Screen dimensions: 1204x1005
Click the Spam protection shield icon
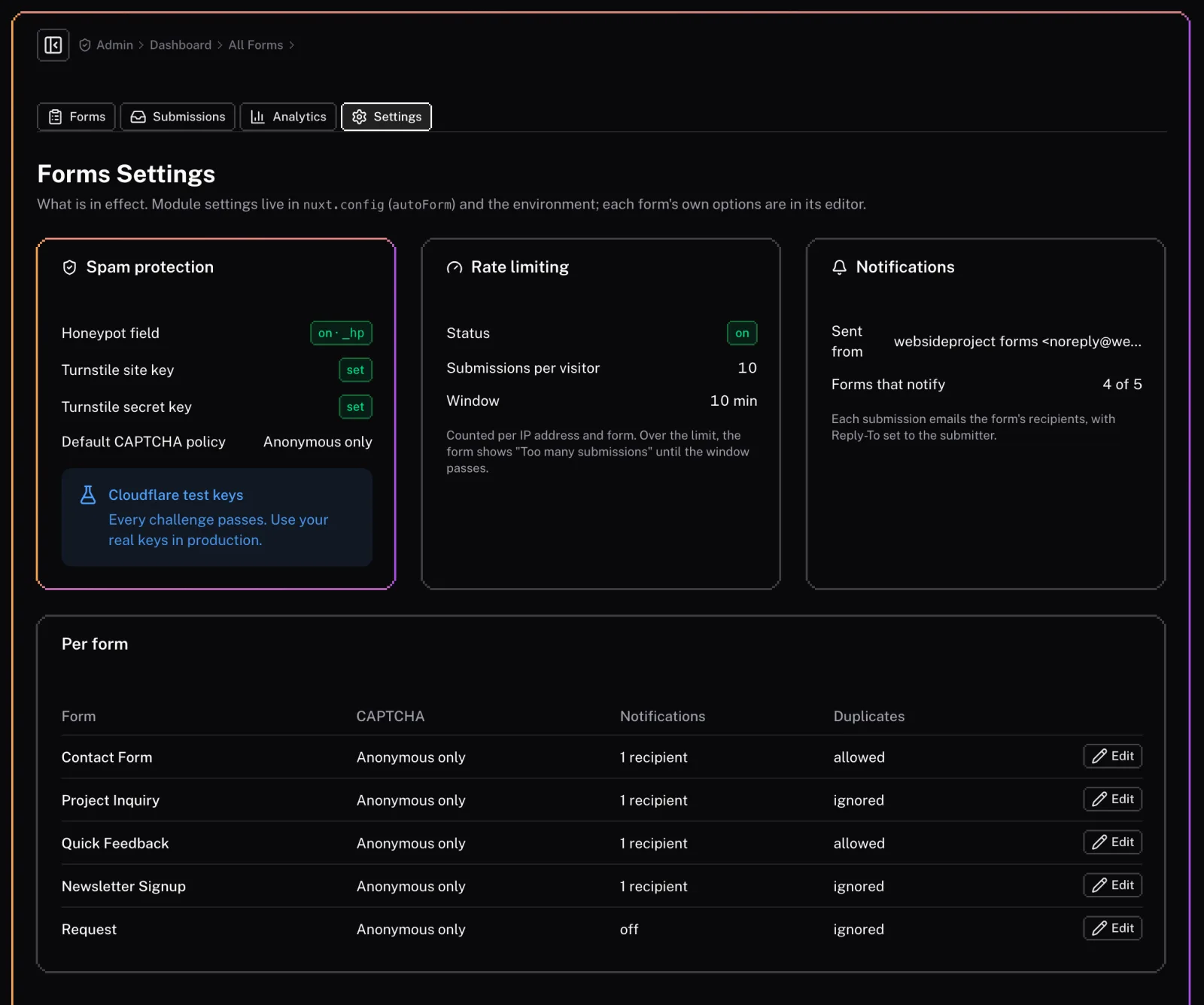click(x=70, y=267)
